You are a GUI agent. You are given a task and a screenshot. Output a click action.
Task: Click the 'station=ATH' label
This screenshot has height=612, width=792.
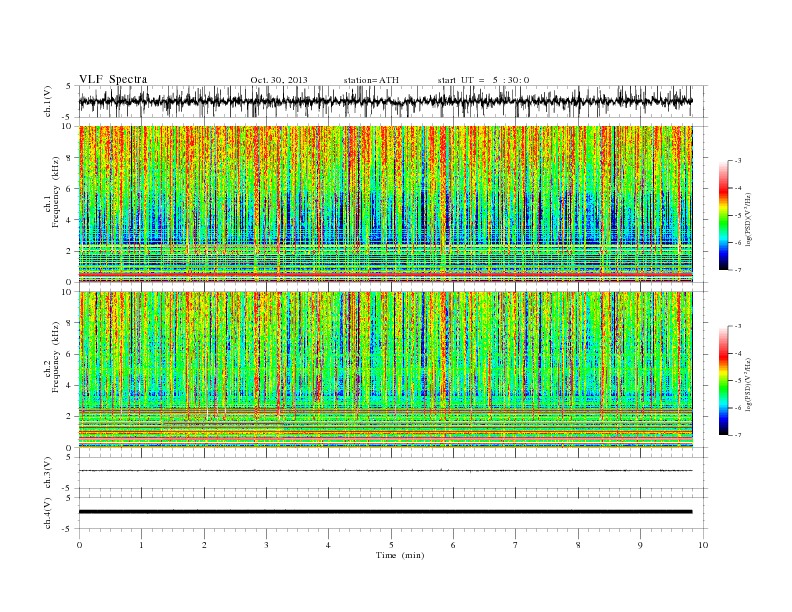pyautogui.click(x=371, y=80)
